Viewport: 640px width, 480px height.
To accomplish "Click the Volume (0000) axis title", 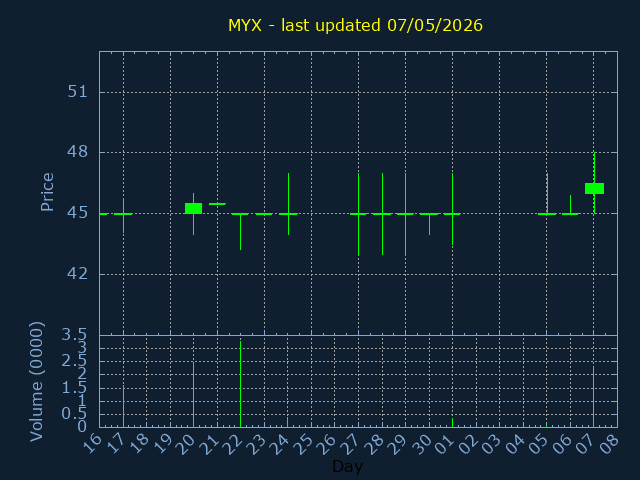I will click(x=36, y=382).
